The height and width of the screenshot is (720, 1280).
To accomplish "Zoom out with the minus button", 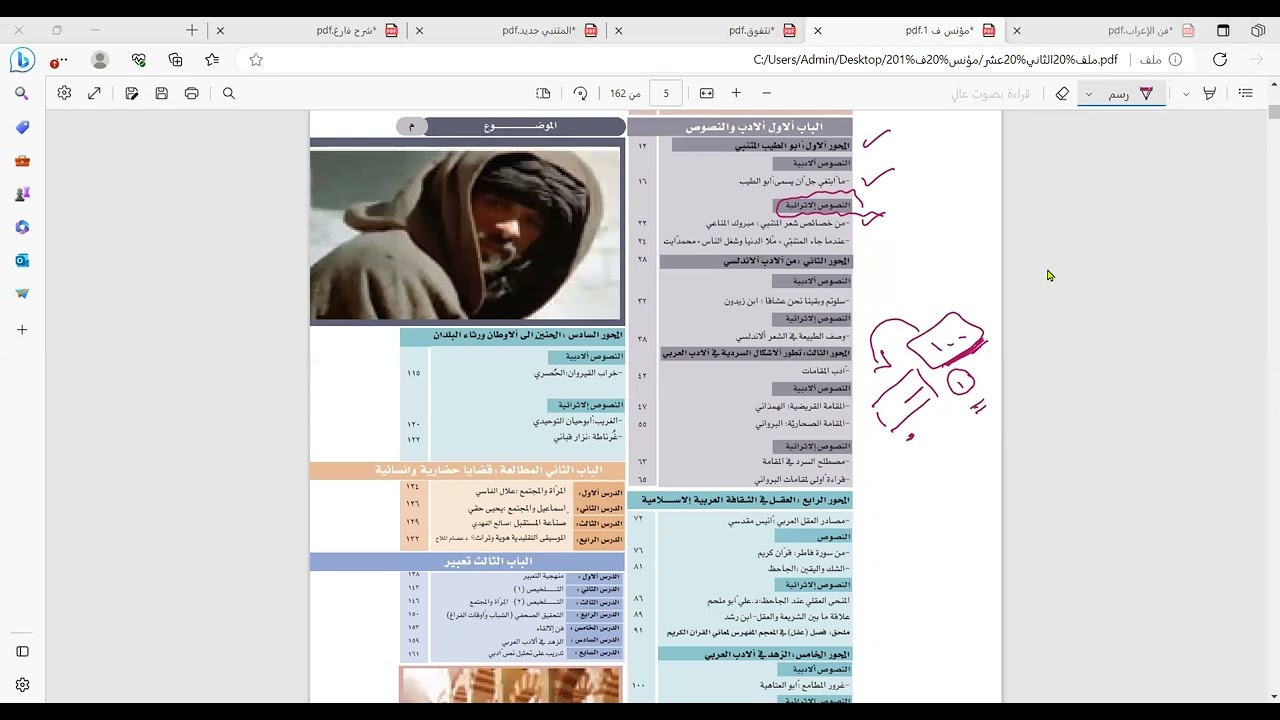I will 767,93.
